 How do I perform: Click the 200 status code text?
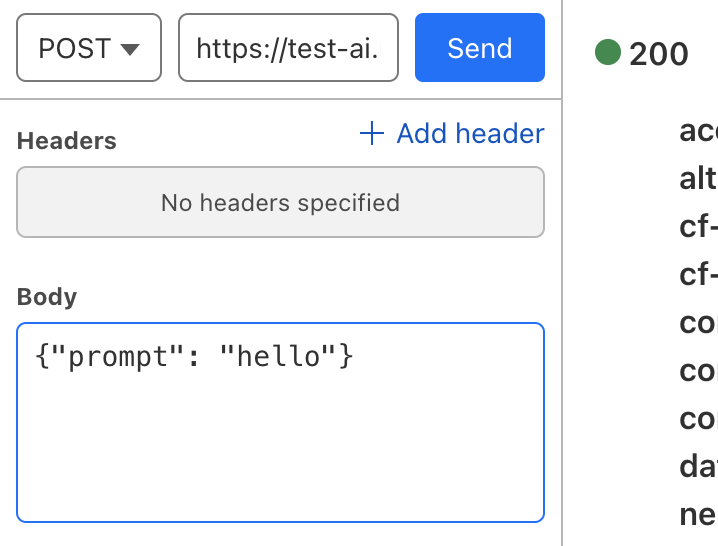click(659, 54)
